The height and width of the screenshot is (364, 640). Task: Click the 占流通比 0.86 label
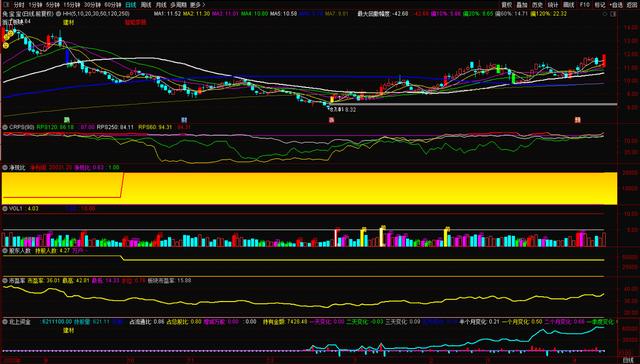point(147,322)
